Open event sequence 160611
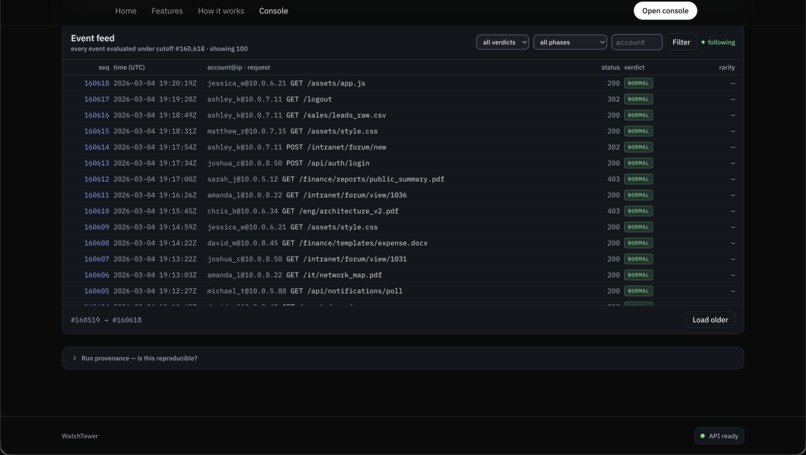Screen dimensions: 806x455 (97, 195)
